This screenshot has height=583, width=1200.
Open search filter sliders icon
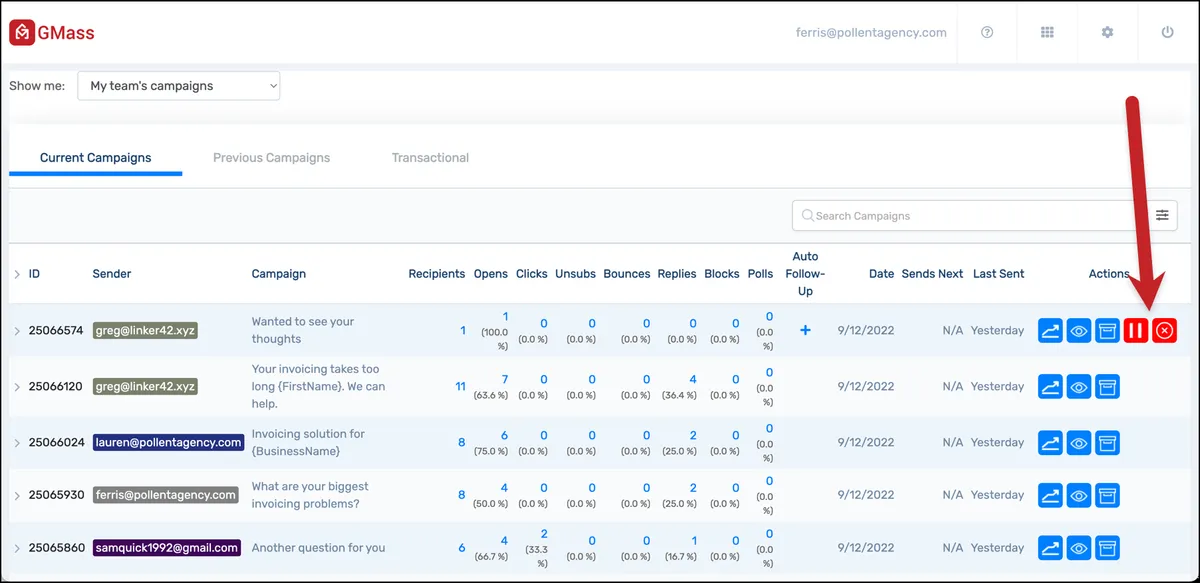click(1162, 215)
